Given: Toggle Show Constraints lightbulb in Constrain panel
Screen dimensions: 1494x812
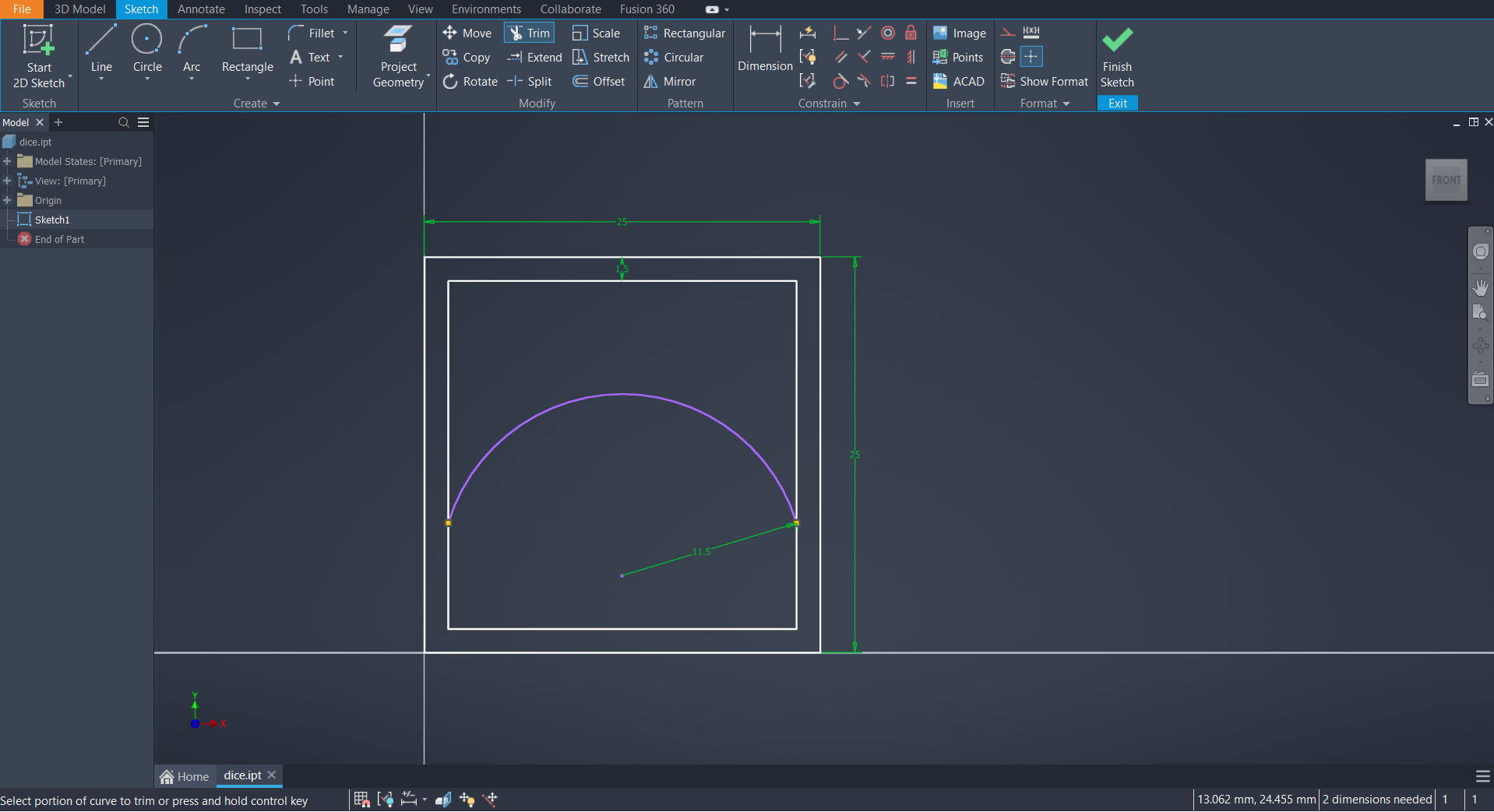Looking at the screenshot, I should coord(808,57).
